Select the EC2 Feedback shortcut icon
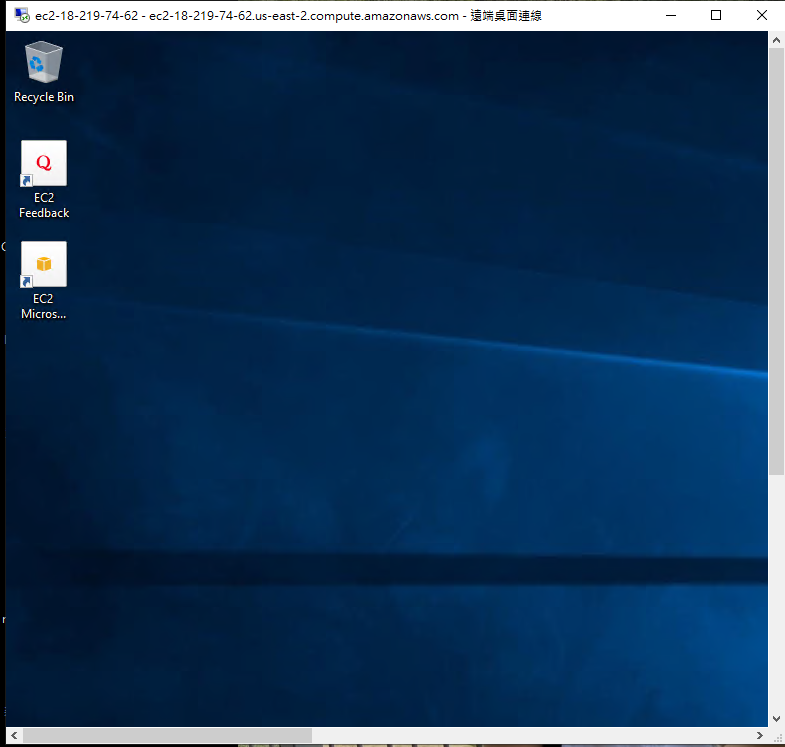The width and height of the screenshot is (785, 747). [44, 163]
